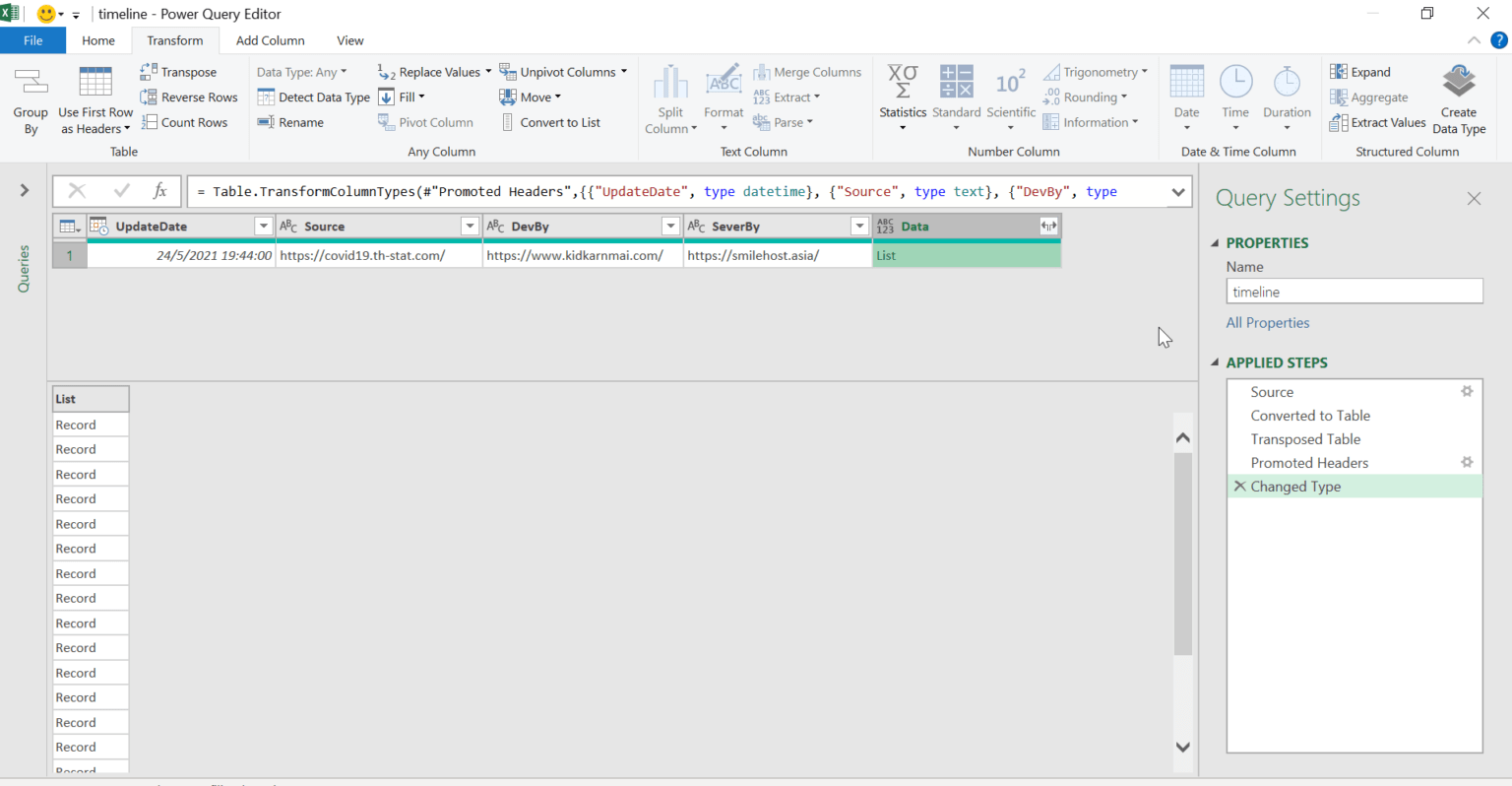This screenshot has width=1512, height=786.
Task: Select Create Data Type in Structured Column
Action: tap(1458, 98)
